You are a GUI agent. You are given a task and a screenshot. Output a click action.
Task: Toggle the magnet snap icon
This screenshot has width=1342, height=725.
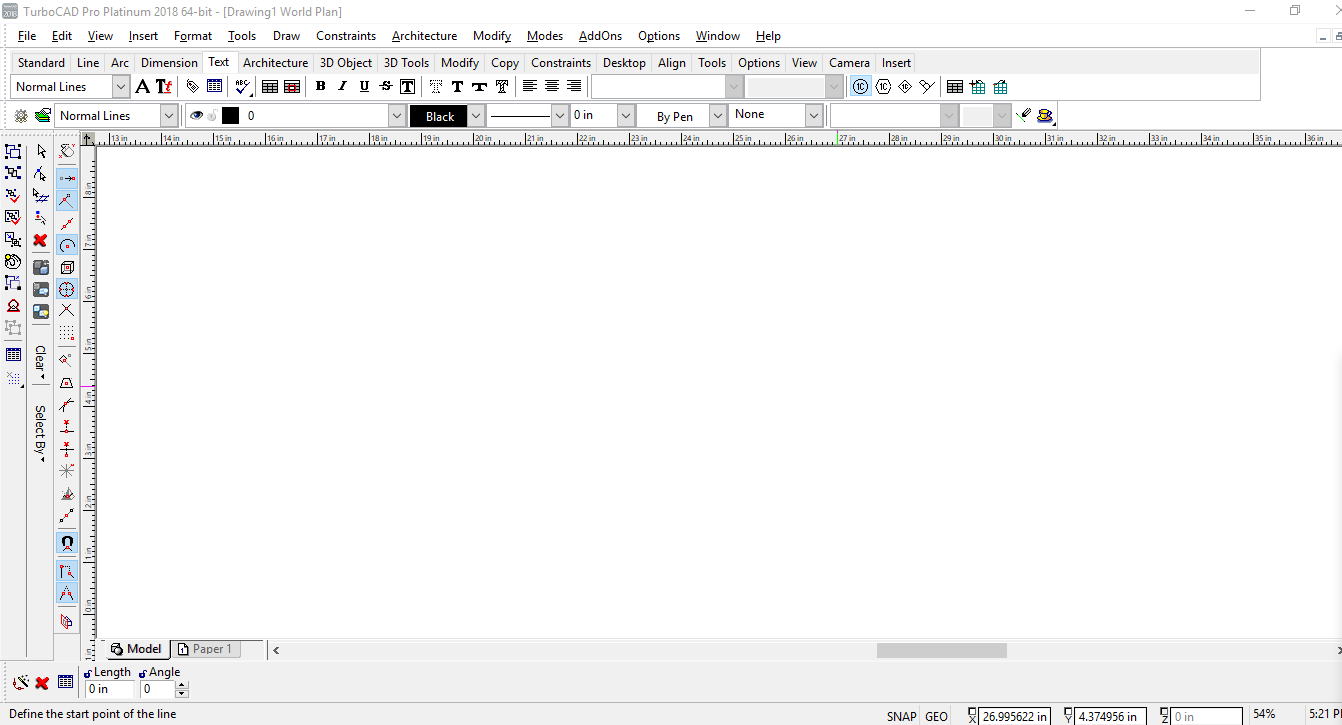pyautogui.click(x=67, y=544)
